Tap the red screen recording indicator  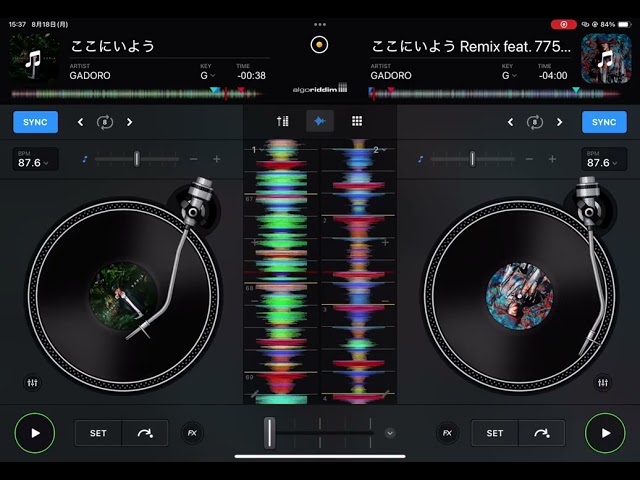tap(564, 24)
